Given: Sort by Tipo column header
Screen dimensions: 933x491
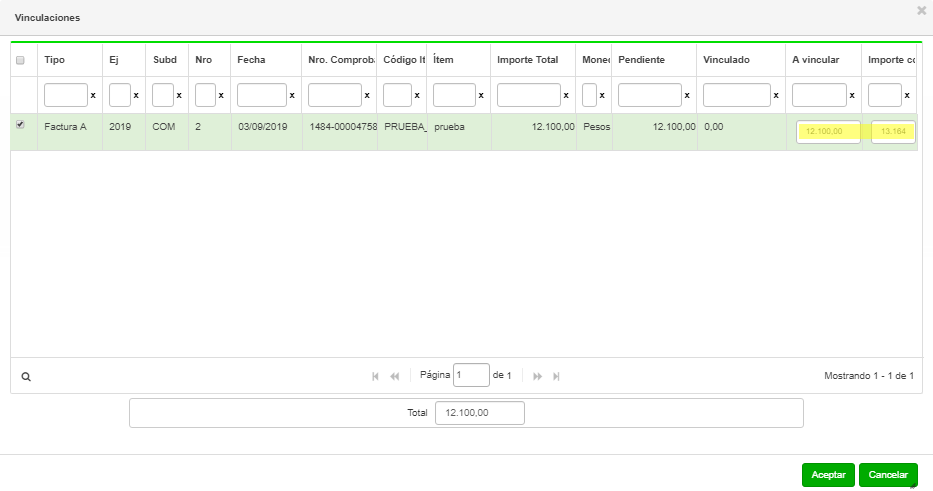Looking at the screenshot, I should tap(54, 60).
